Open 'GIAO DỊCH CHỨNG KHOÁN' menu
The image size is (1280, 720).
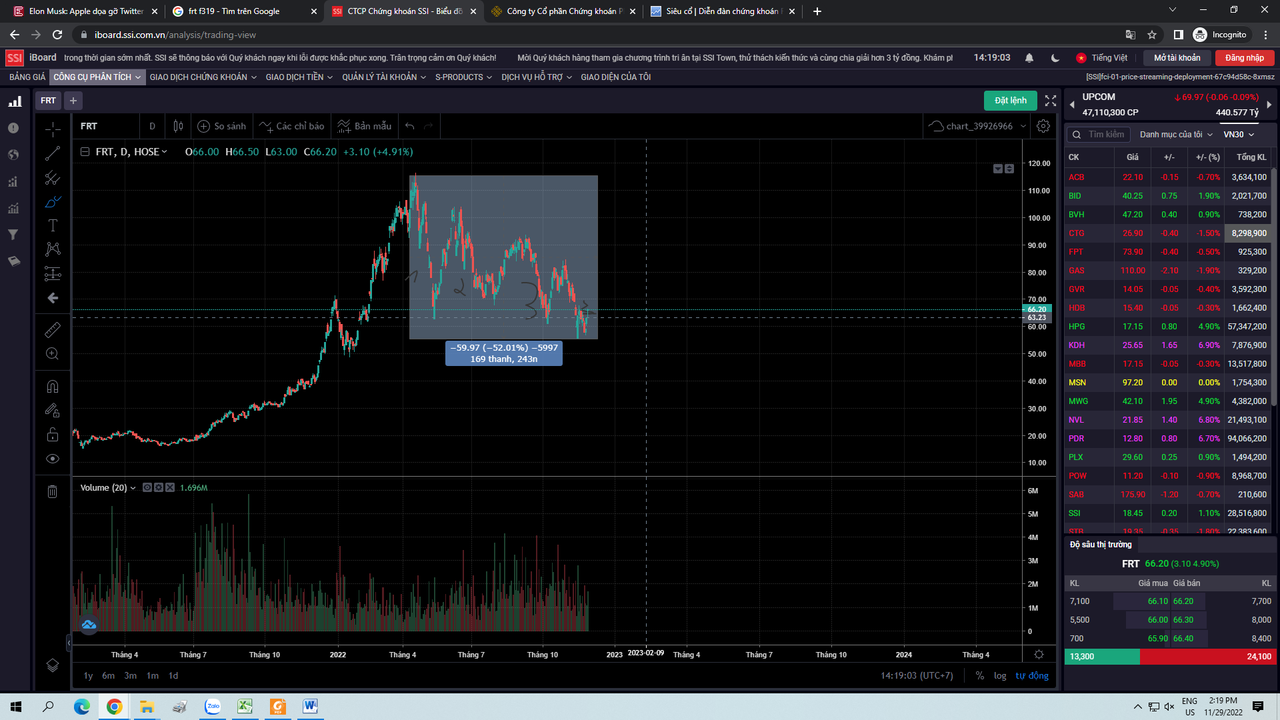[203, 77]
